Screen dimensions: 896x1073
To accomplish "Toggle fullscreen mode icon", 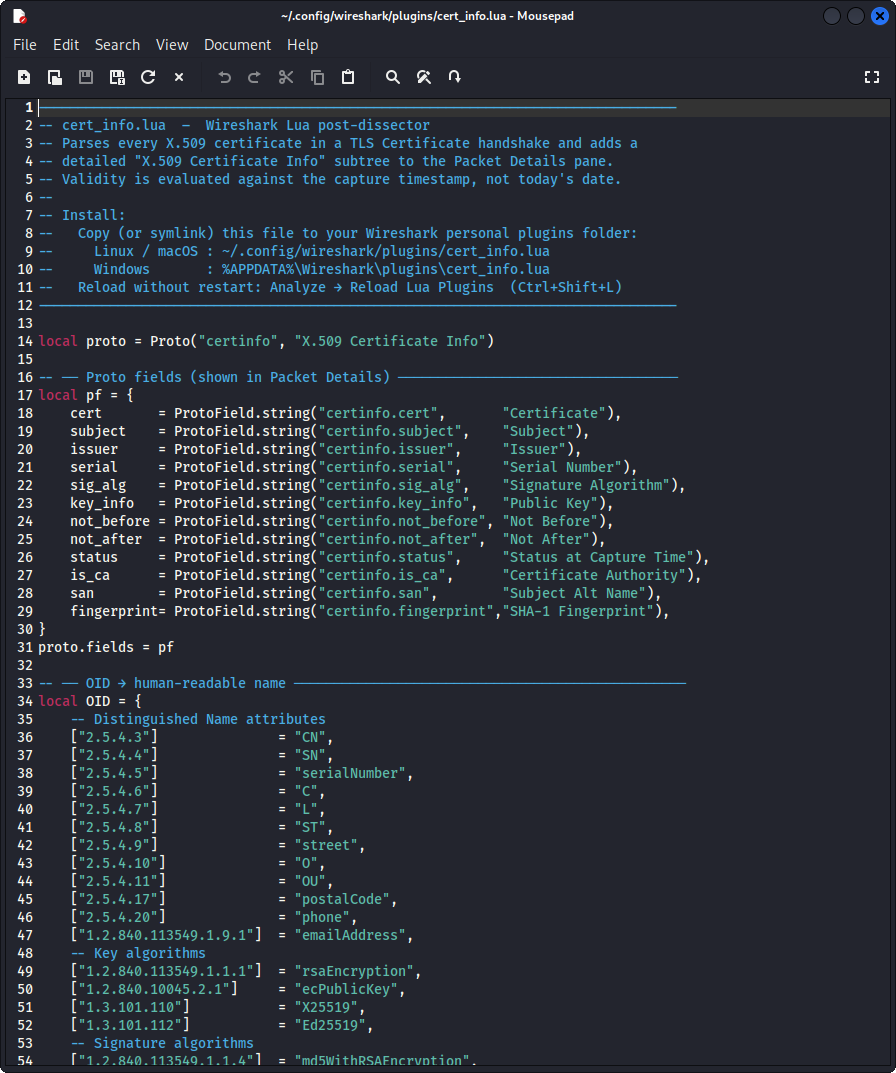I will [x=871, y=77].
